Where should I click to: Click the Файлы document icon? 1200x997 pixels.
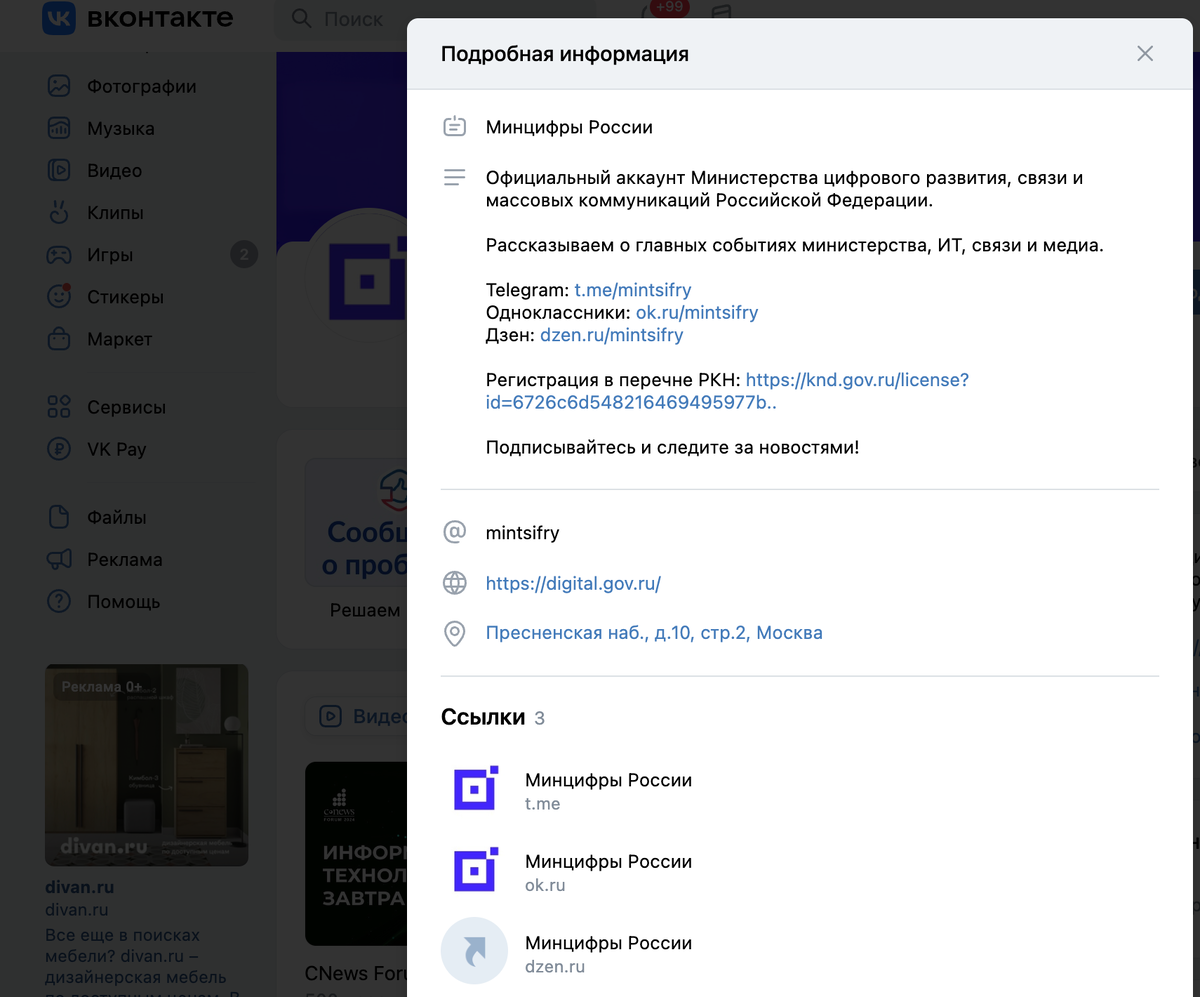59,517
